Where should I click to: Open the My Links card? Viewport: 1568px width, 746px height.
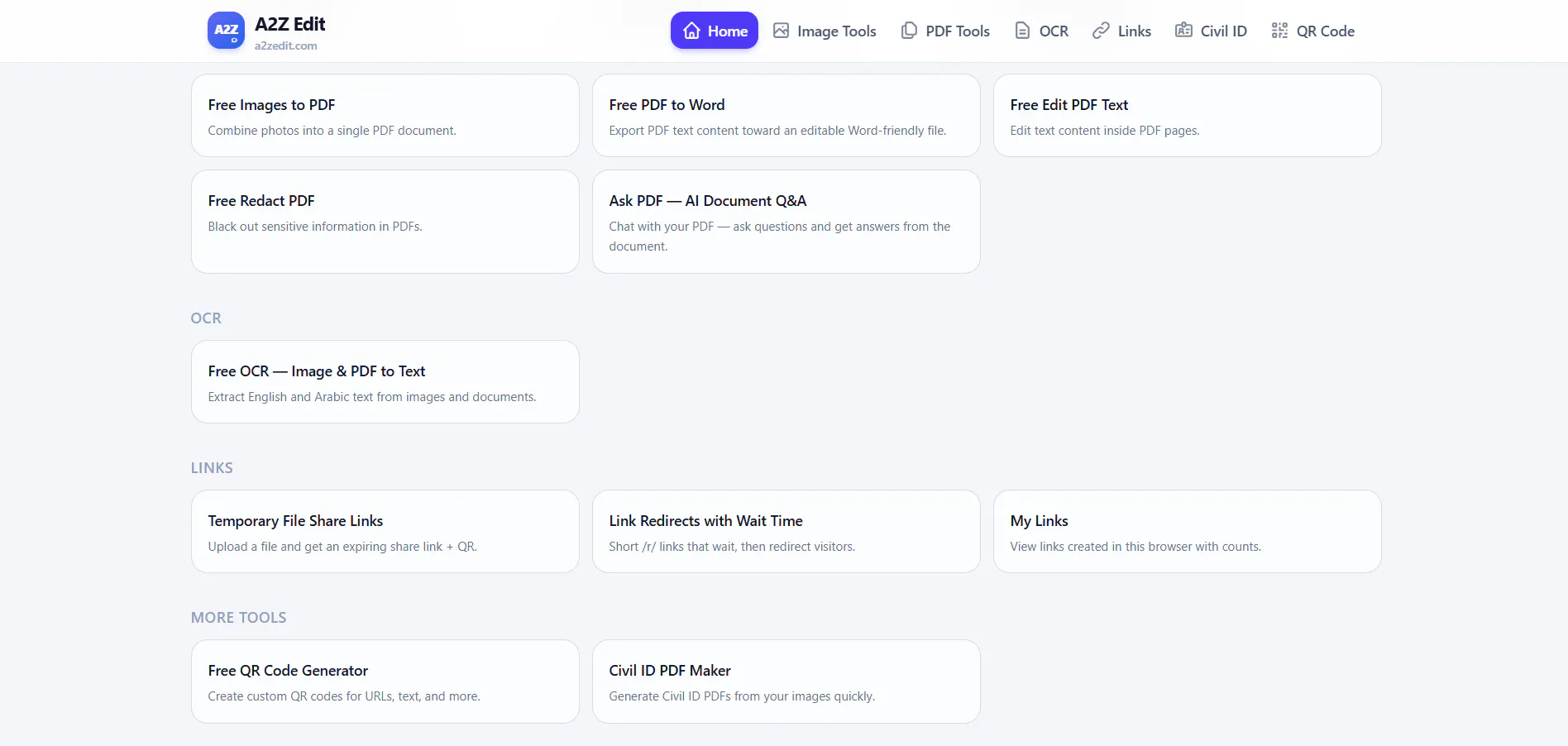[x=1188, y=532]
